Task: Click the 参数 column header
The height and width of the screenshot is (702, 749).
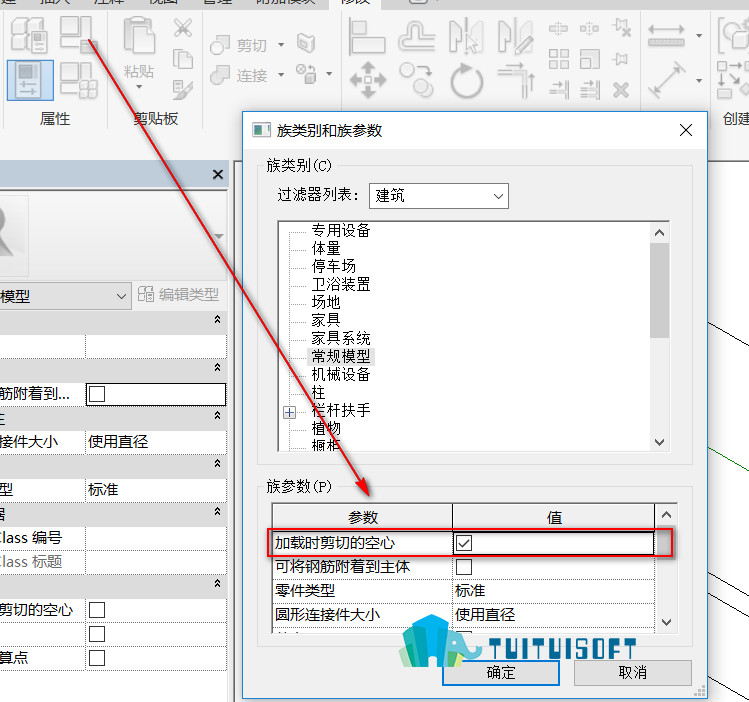Action: 363,517
